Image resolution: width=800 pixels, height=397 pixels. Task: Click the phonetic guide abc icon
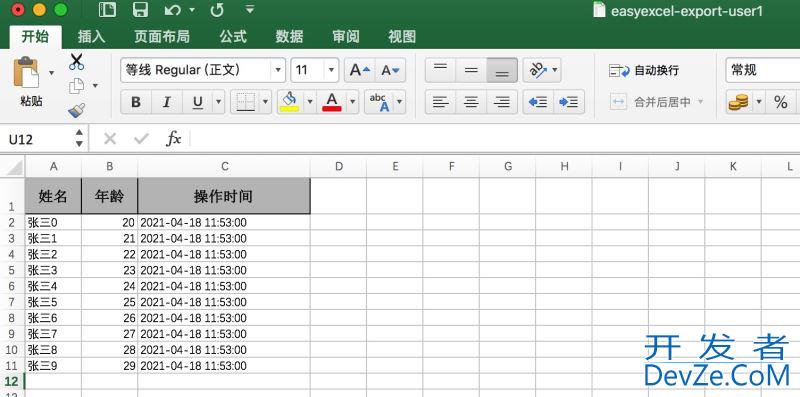(x=379, y=102)
